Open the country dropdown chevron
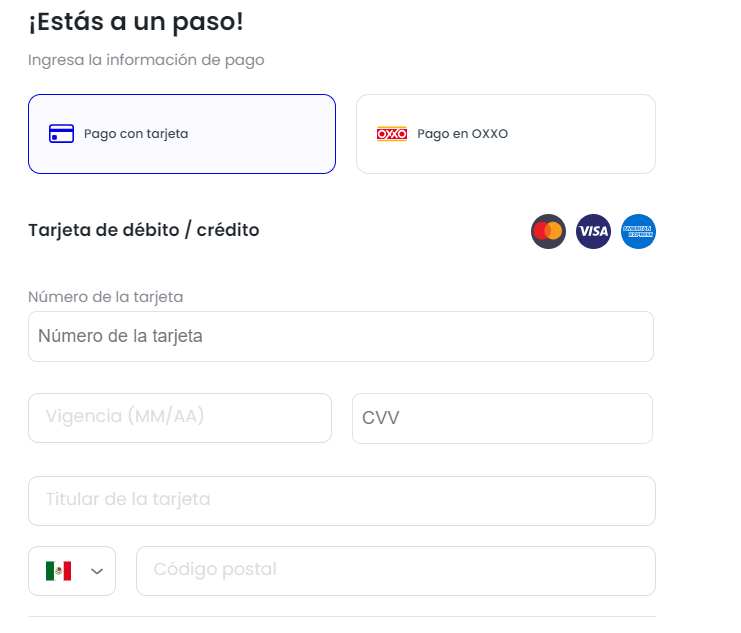The height and width of the screenshot is (633, 741). pyautogui.click(x=97, y=571)
